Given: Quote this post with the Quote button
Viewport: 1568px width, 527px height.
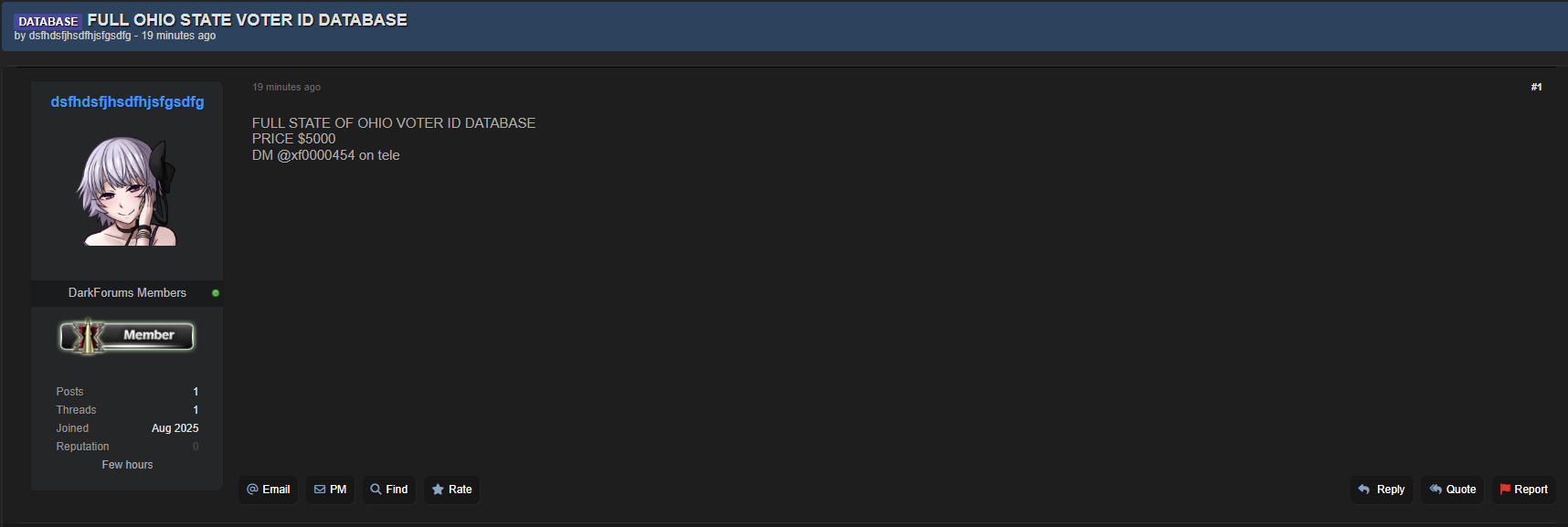Looking at the screenshot, I should (x=1452, y=490).
